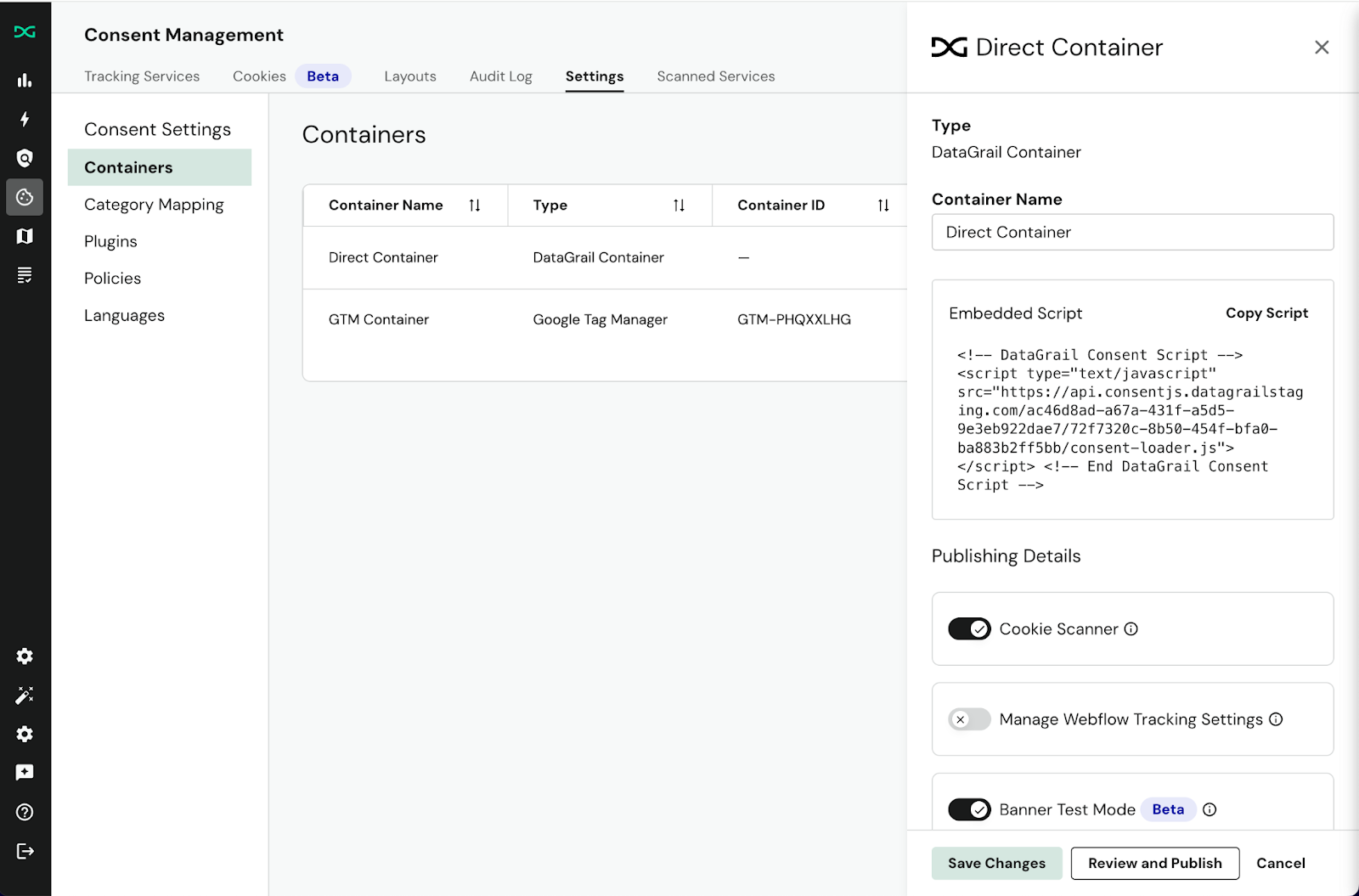
Task: Switch to the Tracking Services tab
Action: click(142, 76)
